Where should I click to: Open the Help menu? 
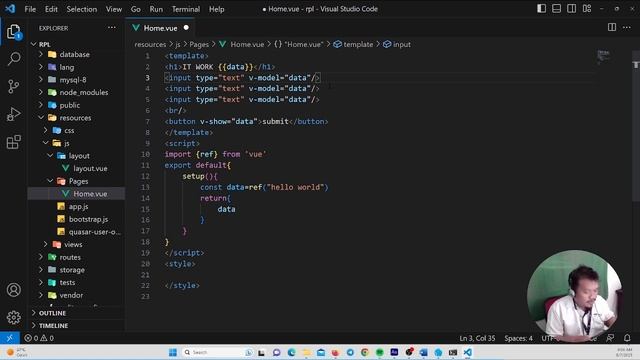[x=216, y=9]
